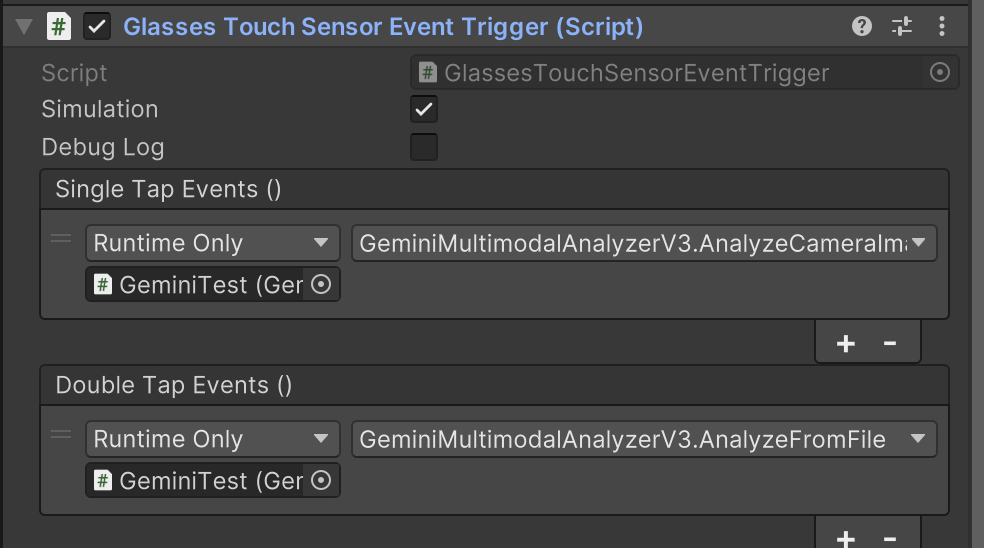Open component help reference icon
This screenshot has width=984, height=548.
[862, 27]
